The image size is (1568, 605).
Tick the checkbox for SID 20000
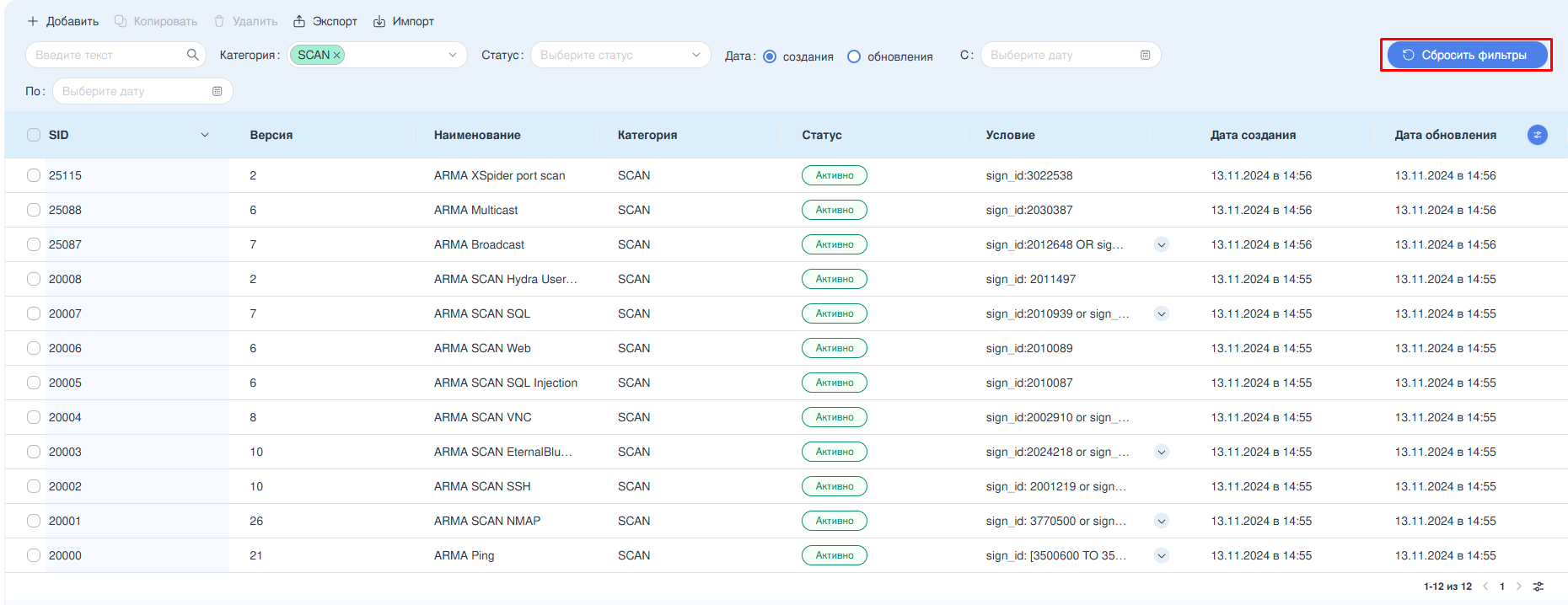coord(34,555)
